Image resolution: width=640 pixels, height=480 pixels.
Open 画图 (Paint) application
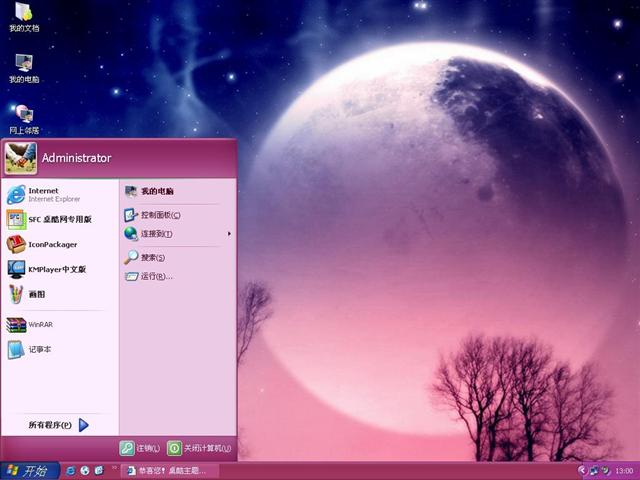click(36, 294)
